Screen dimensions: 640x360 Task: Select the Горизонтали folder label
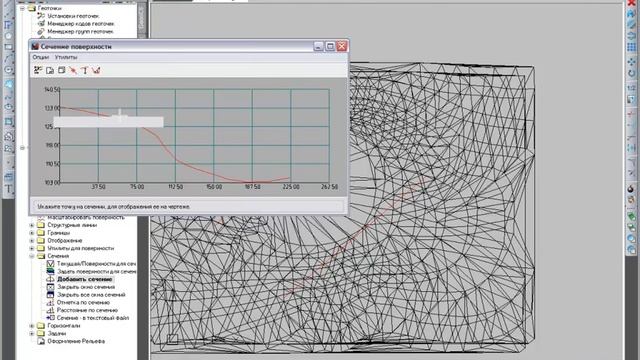pos(64,326)
